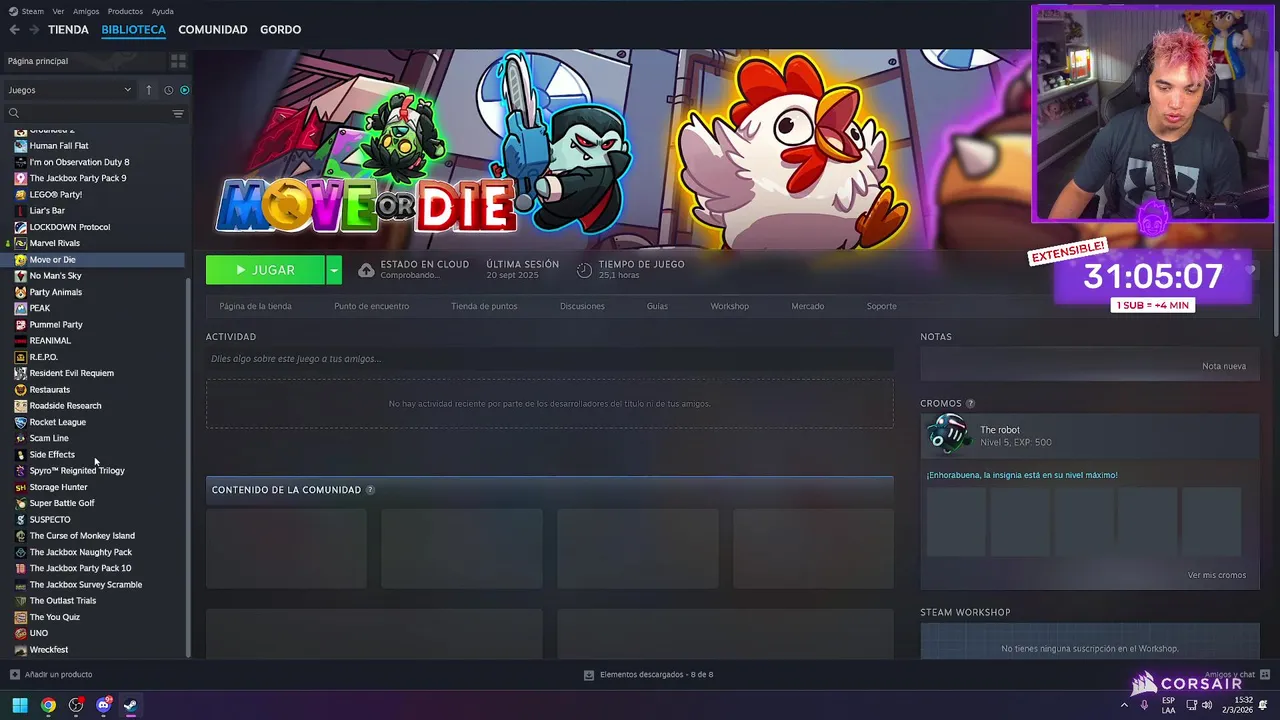
Task: Toggle the ready-to-play filter icon
Action: 184,90
